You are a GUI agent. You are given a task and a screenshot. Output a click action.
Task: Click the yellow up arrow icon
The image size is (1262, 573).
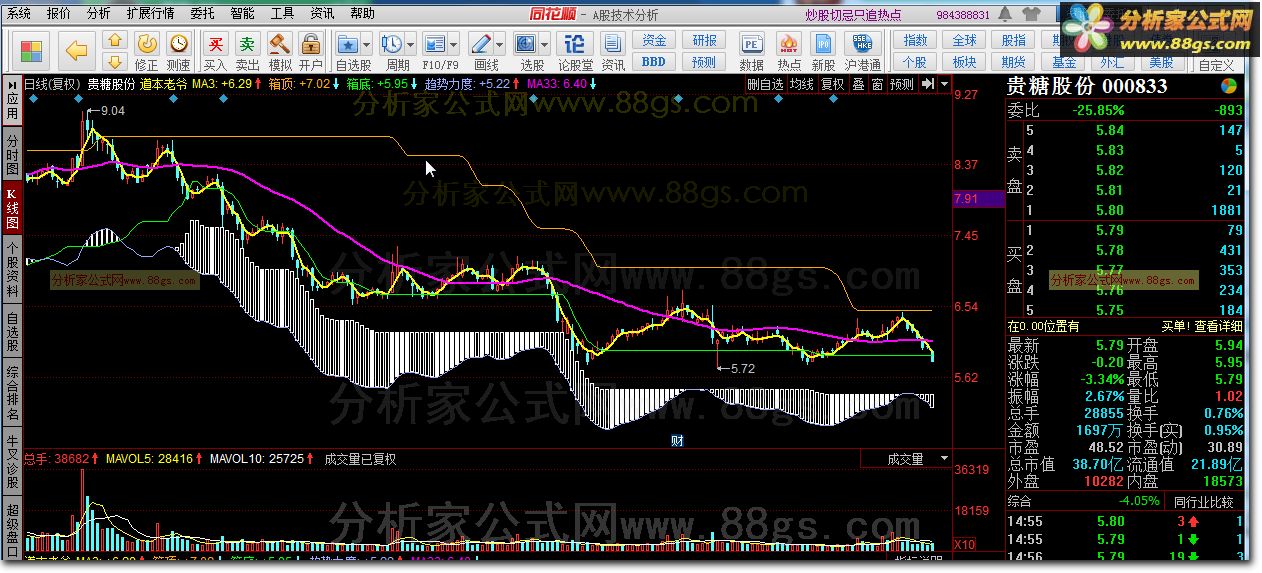114,40
